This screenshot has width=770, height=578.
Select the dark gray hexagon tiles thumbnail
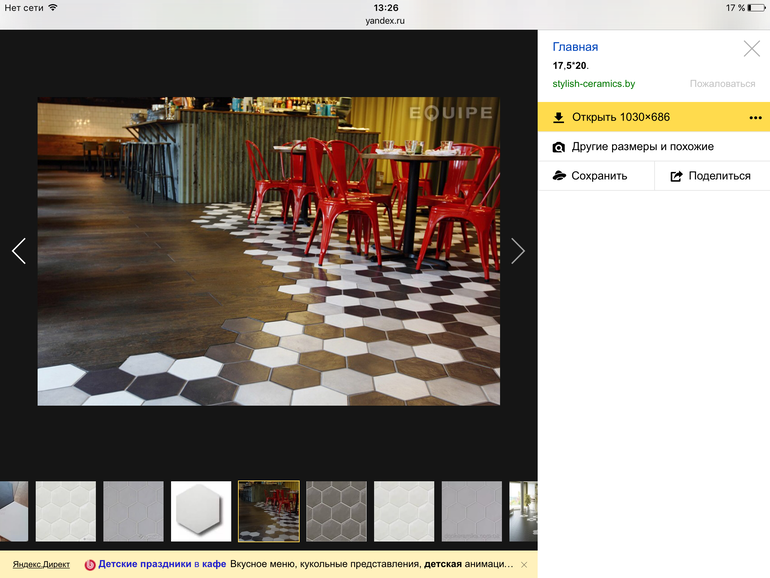tap(336, 511)
